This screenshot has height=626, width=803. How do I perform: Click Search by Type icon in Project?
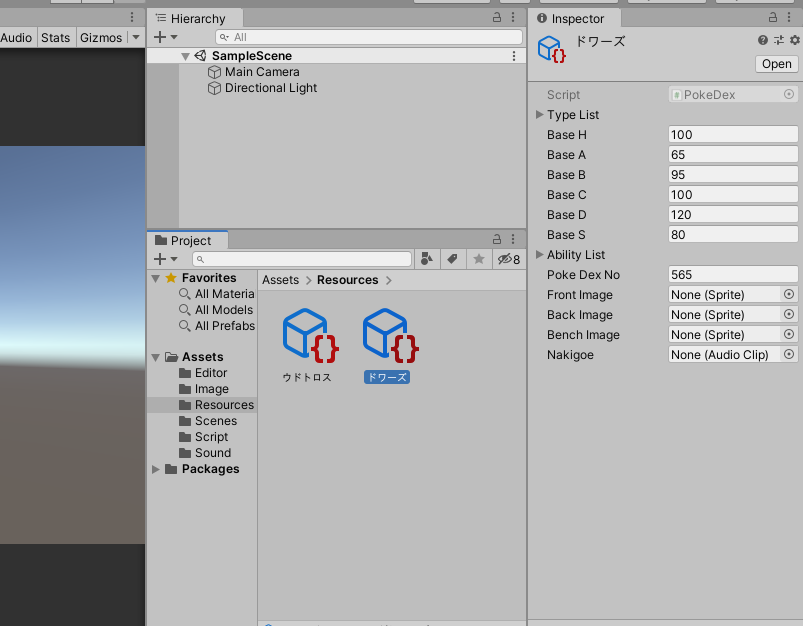tap(427, 259)
